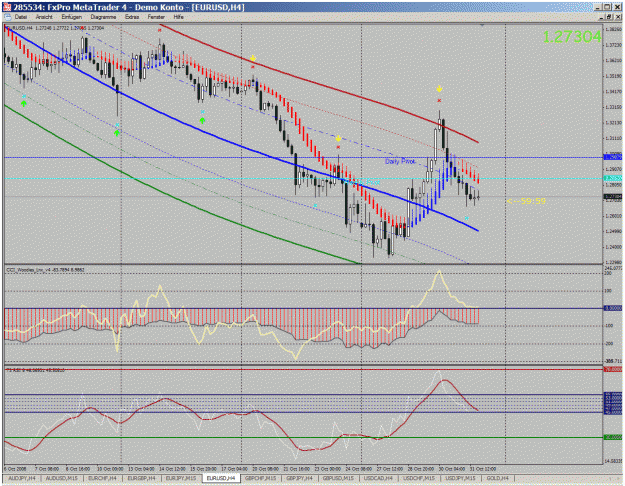
Task: Click the 17 Oct 04:00 time axis label
Action: coord(234,469)
